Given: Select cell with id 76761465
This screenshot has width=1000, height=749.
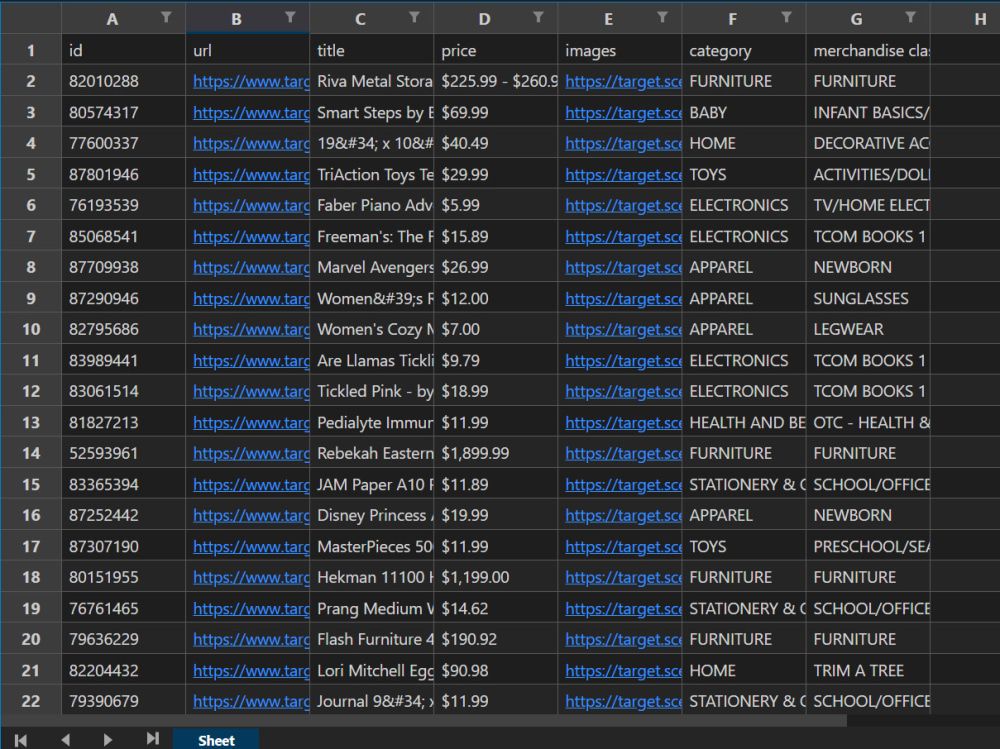Looking at the screenshot, I should click(x=124, y=609).
